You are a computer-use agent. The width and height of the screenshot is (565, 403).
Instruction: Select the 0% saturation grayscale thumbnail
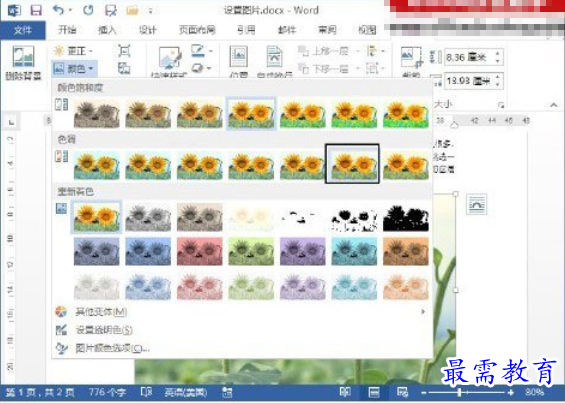(x=97, y=114)
